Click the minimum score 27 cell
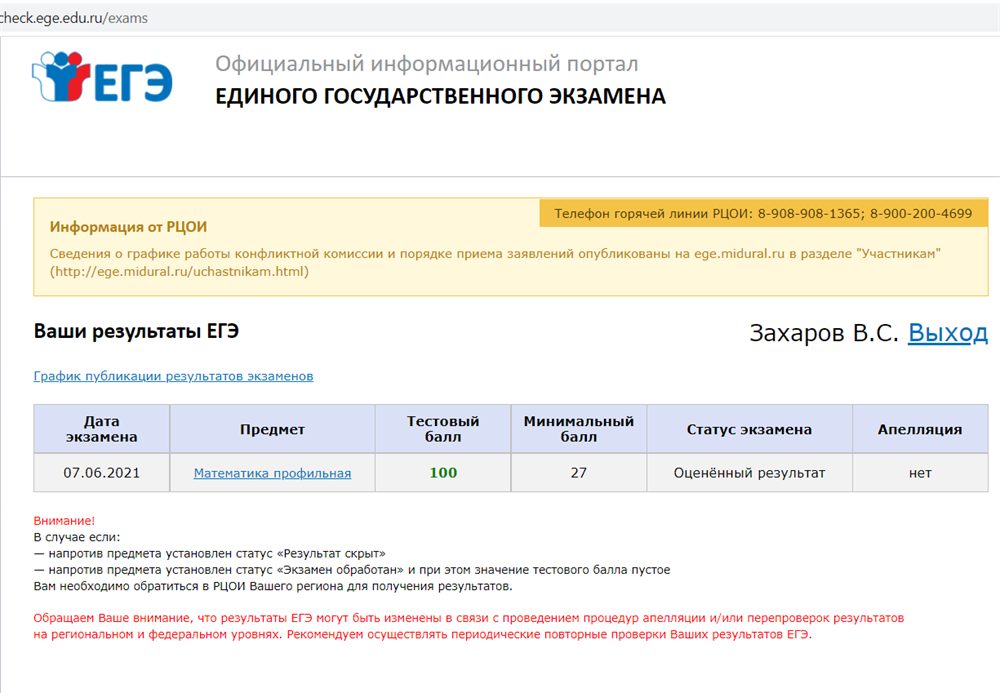 (579, 473)
